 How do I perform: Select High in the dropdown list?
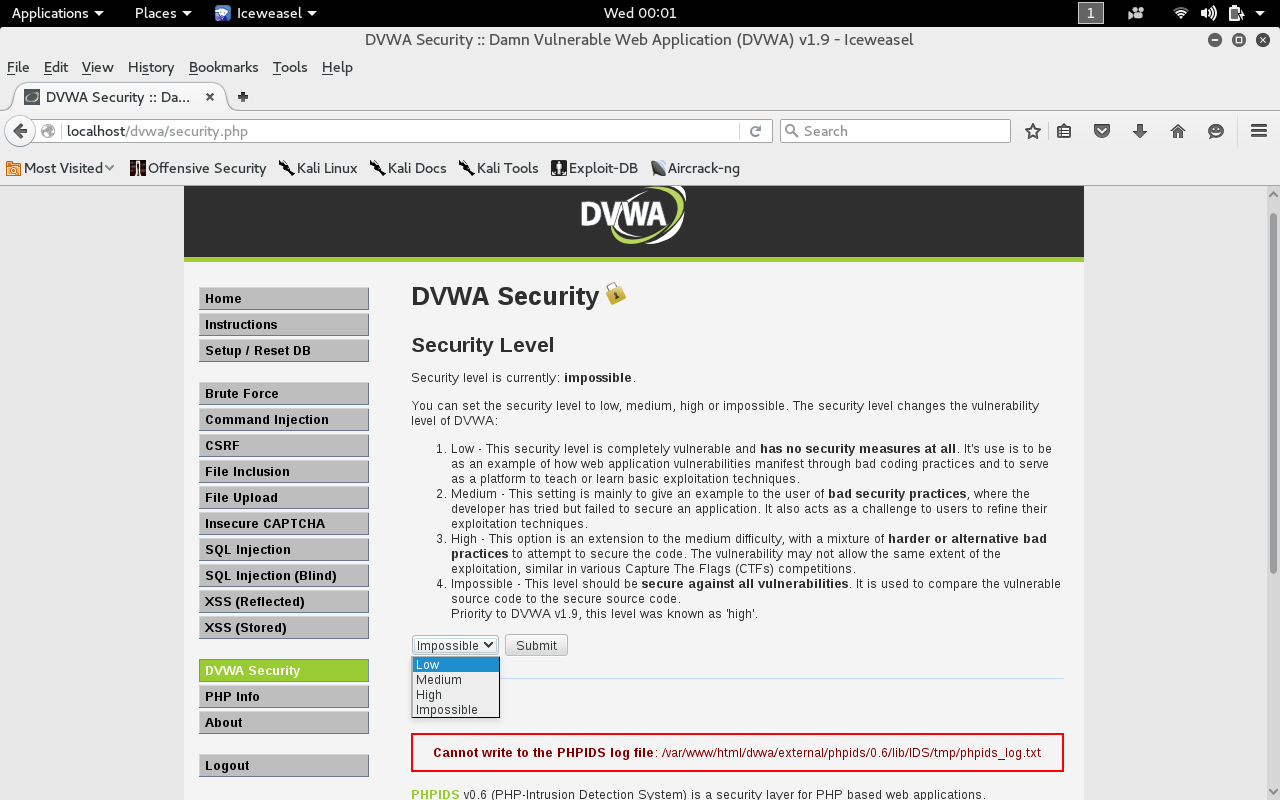point(455,695)
